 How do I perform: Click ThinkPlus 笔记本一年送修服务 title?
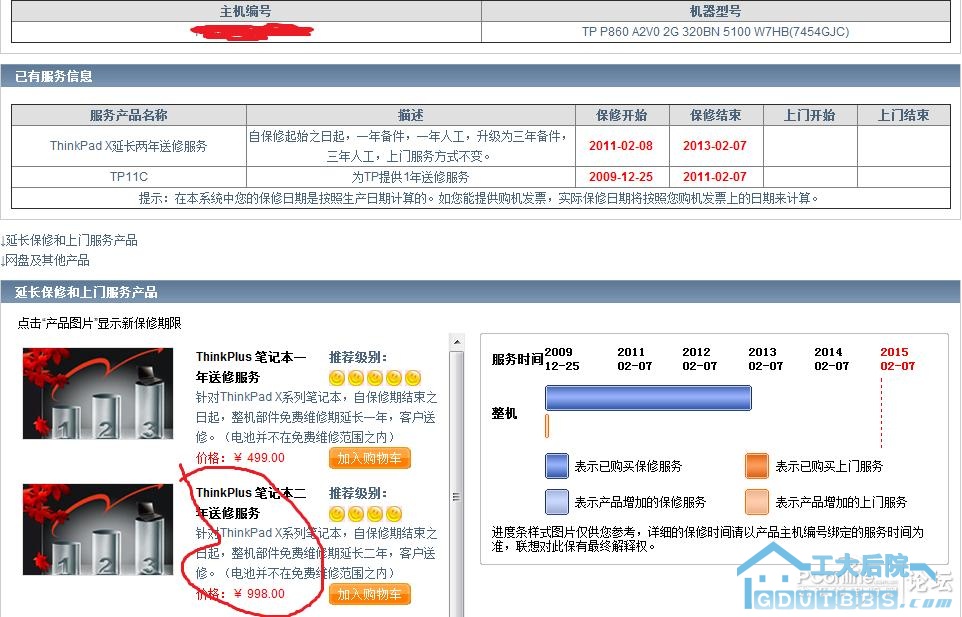pyautogui.click(x=251, y=367)
